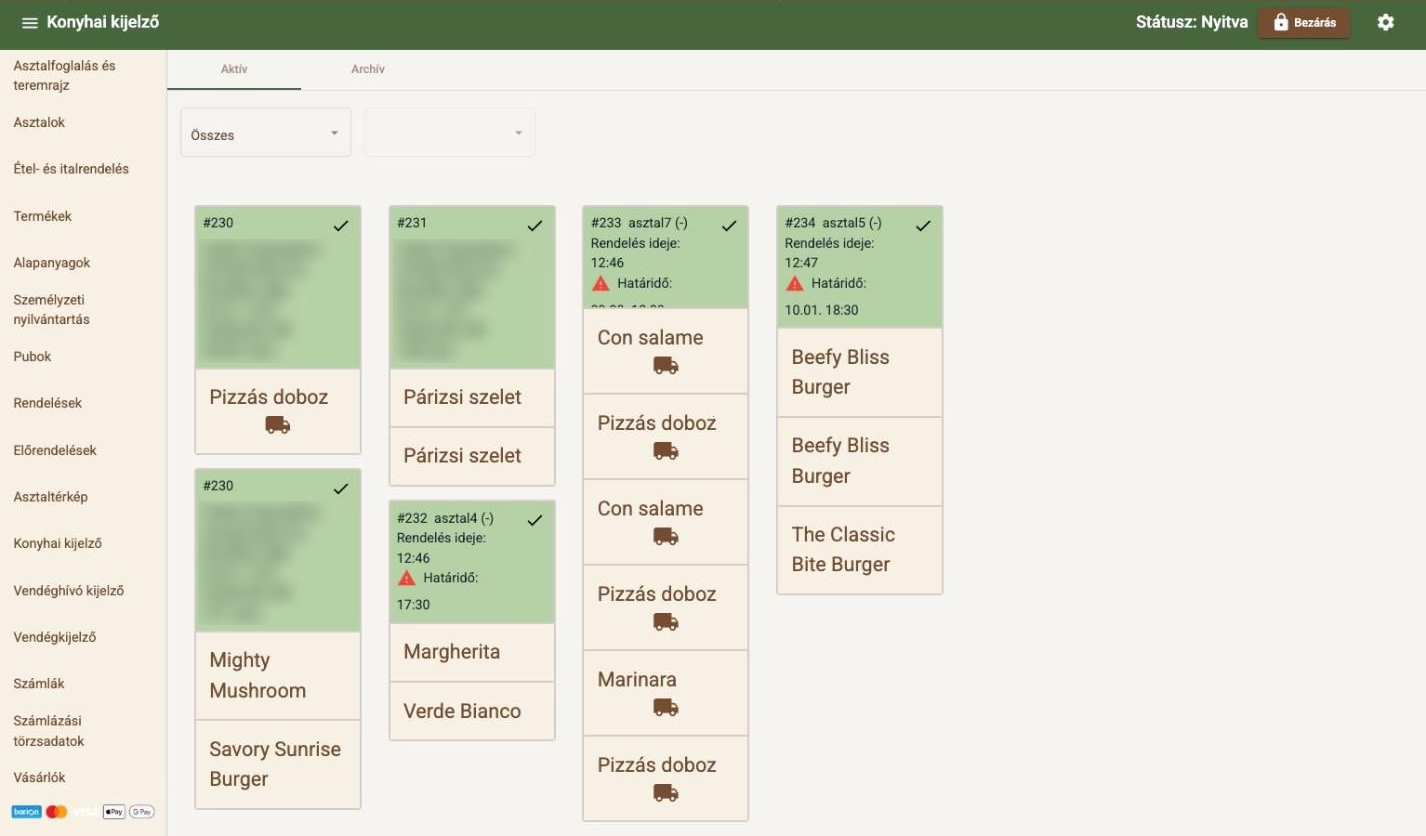Click delivery truck icon in order #230
The width and height of the screenshot is (1426, 836).
click(278, 425)
